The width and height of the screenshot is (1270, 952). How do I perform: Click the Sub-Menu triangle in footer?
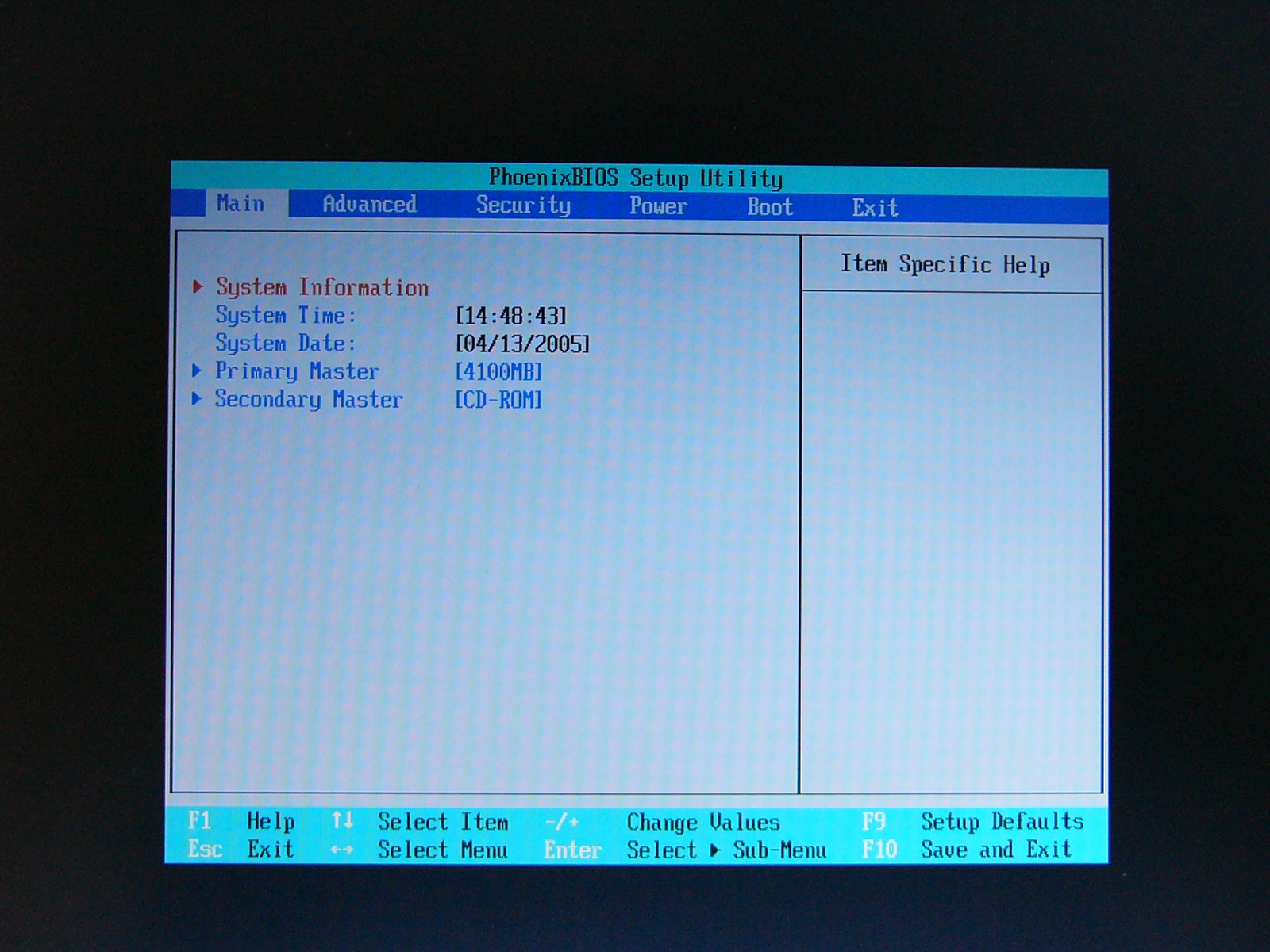[x=715, y=850]
